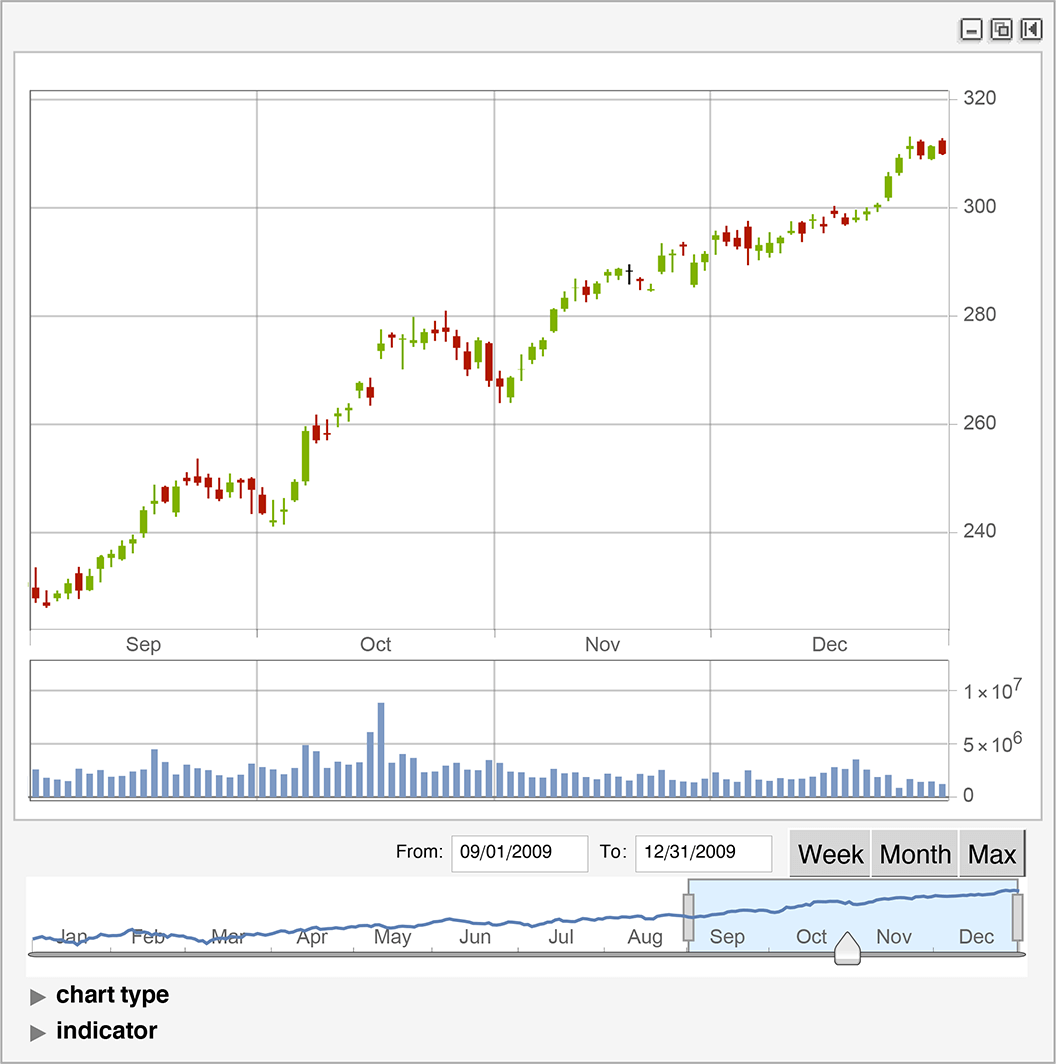This screenshot has height=1064, width=1056.
Task: Click the 280 price axis label
Action: 979,314
